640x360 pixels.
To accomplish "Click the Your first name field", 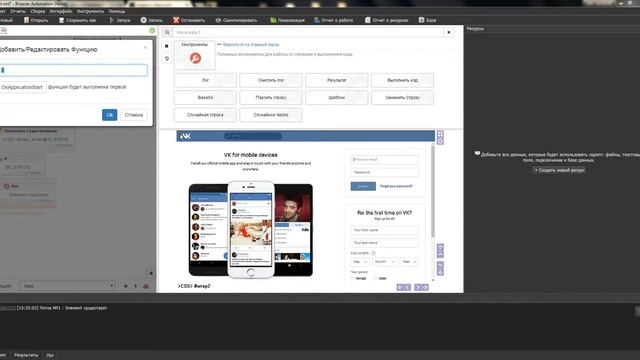I will [384, 230].
